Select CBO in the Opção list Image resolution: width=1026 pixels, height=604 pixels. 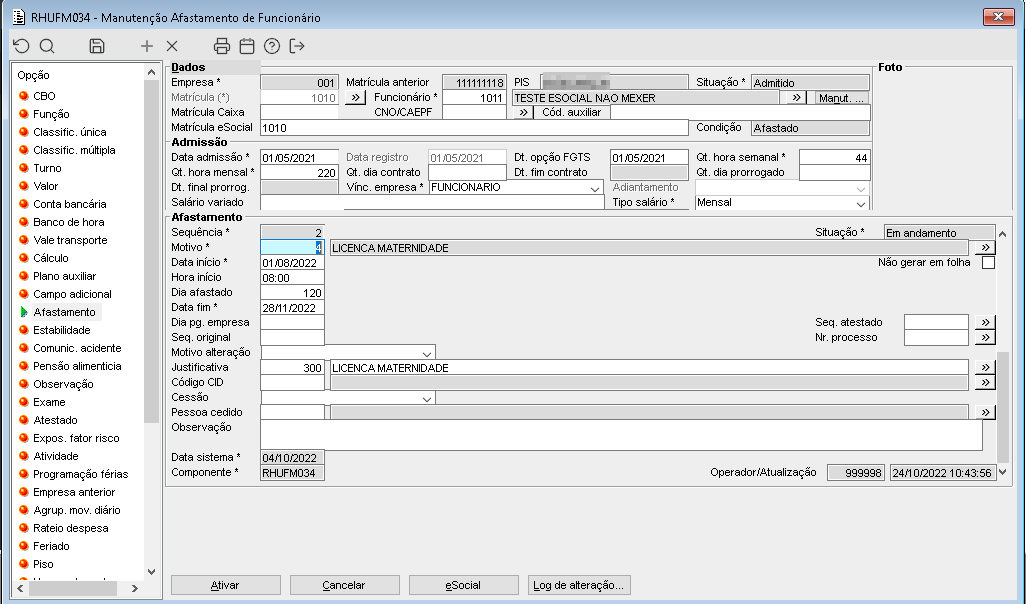(x=44, y=96)
